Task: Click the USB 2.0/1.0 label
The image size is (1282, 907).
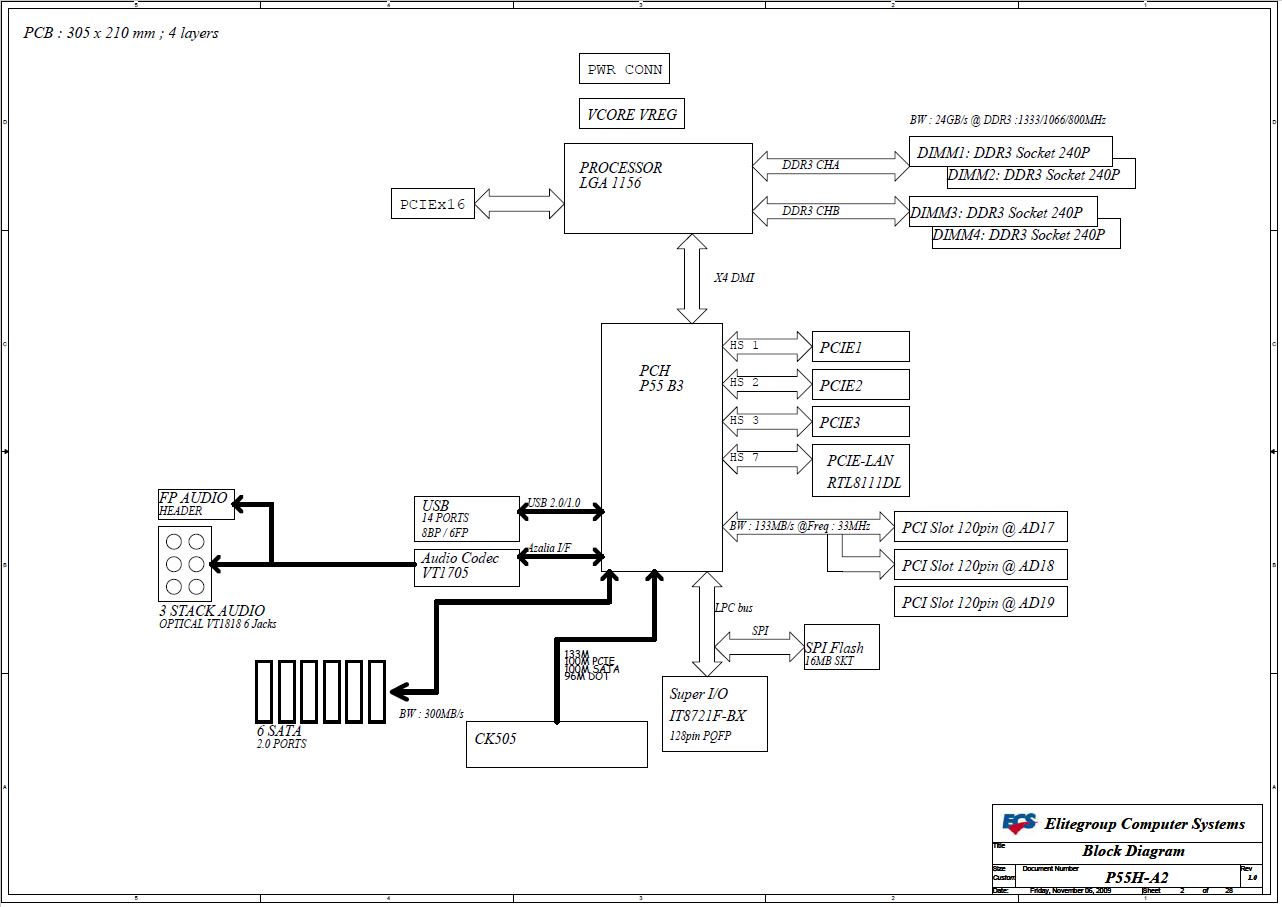Action: [x=553, y=502]
